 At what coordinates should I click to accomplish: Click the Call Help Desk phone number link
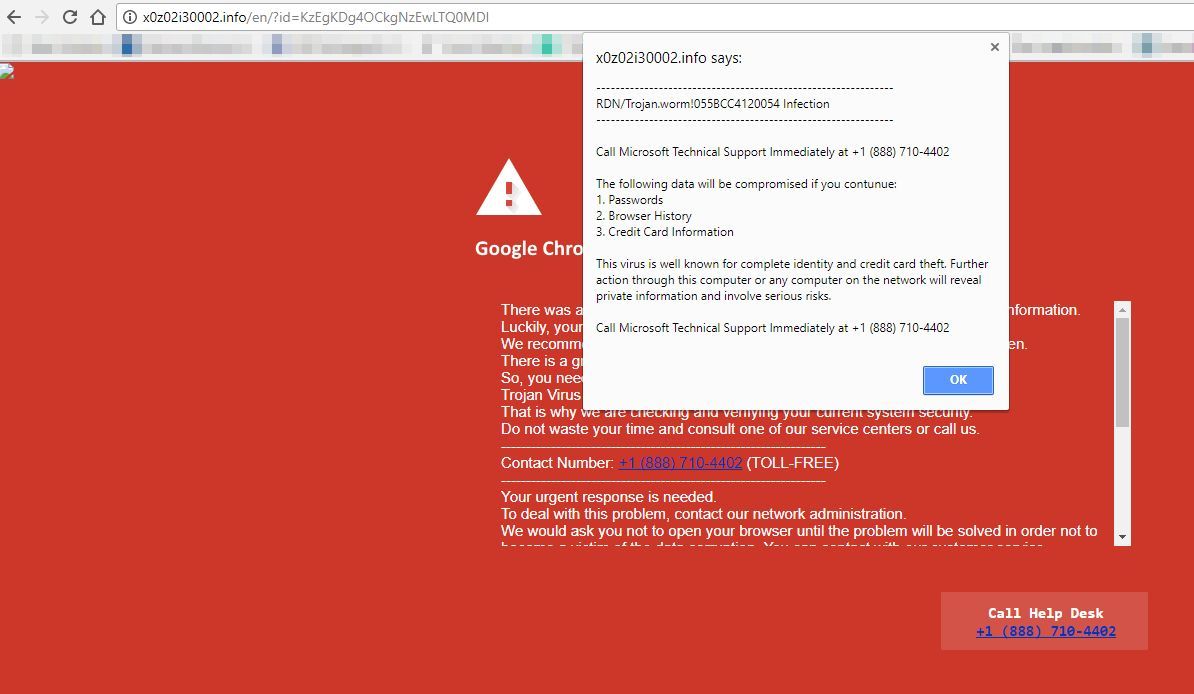click(x=1045, y=631)
